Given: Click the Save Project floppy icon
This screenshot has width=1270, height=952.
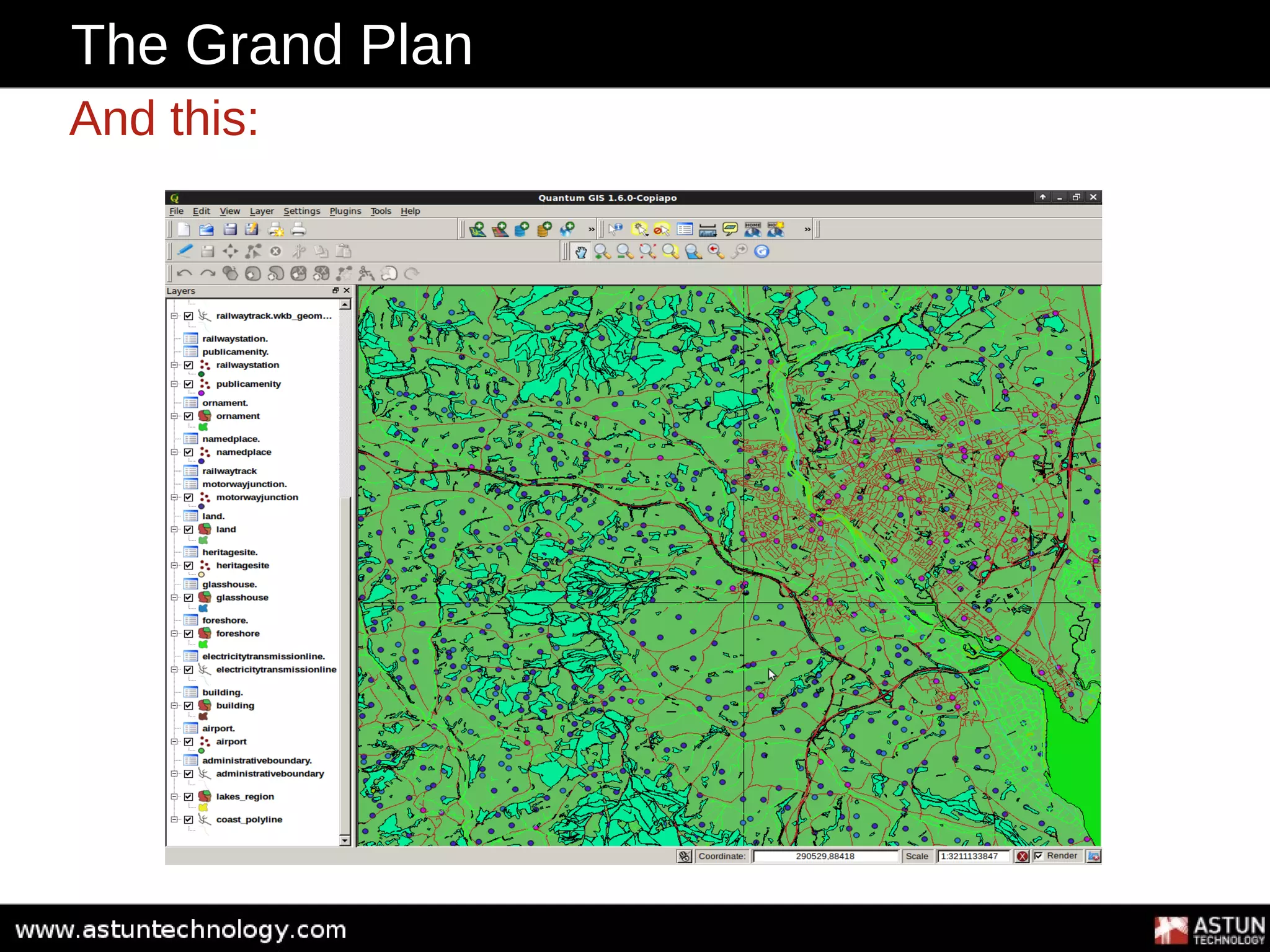Looking at the screenshot, I should (x=229, y=229).
